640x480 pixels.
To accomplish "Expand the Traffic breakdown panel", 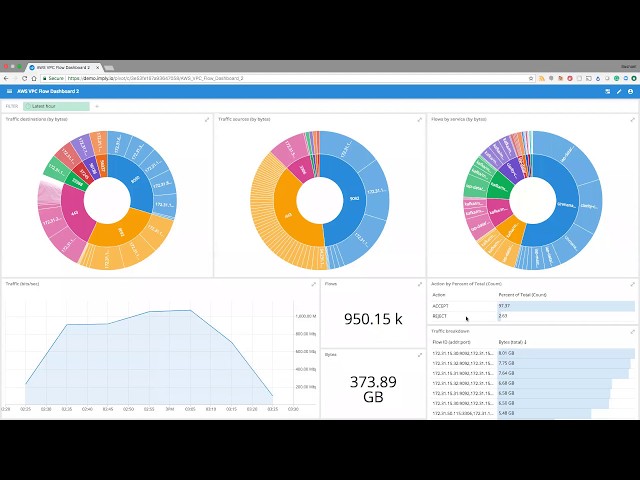I will (x=633, y=331).
